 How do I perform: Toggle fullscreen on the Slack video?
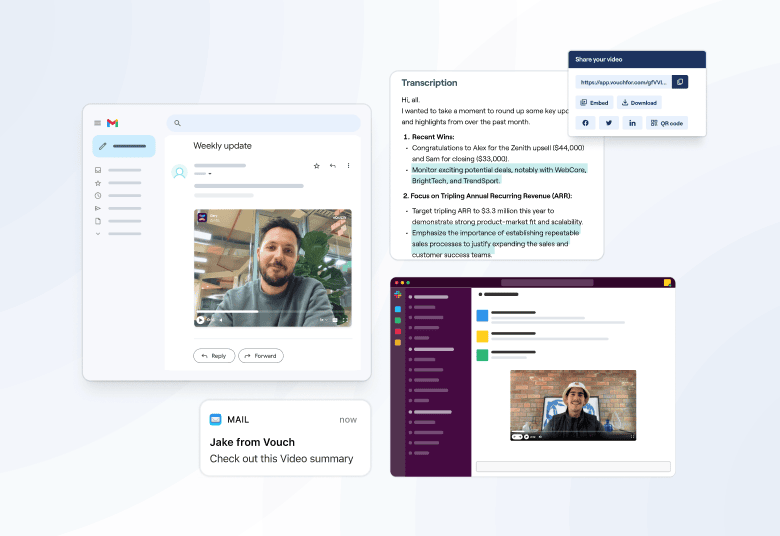point(632,436)
